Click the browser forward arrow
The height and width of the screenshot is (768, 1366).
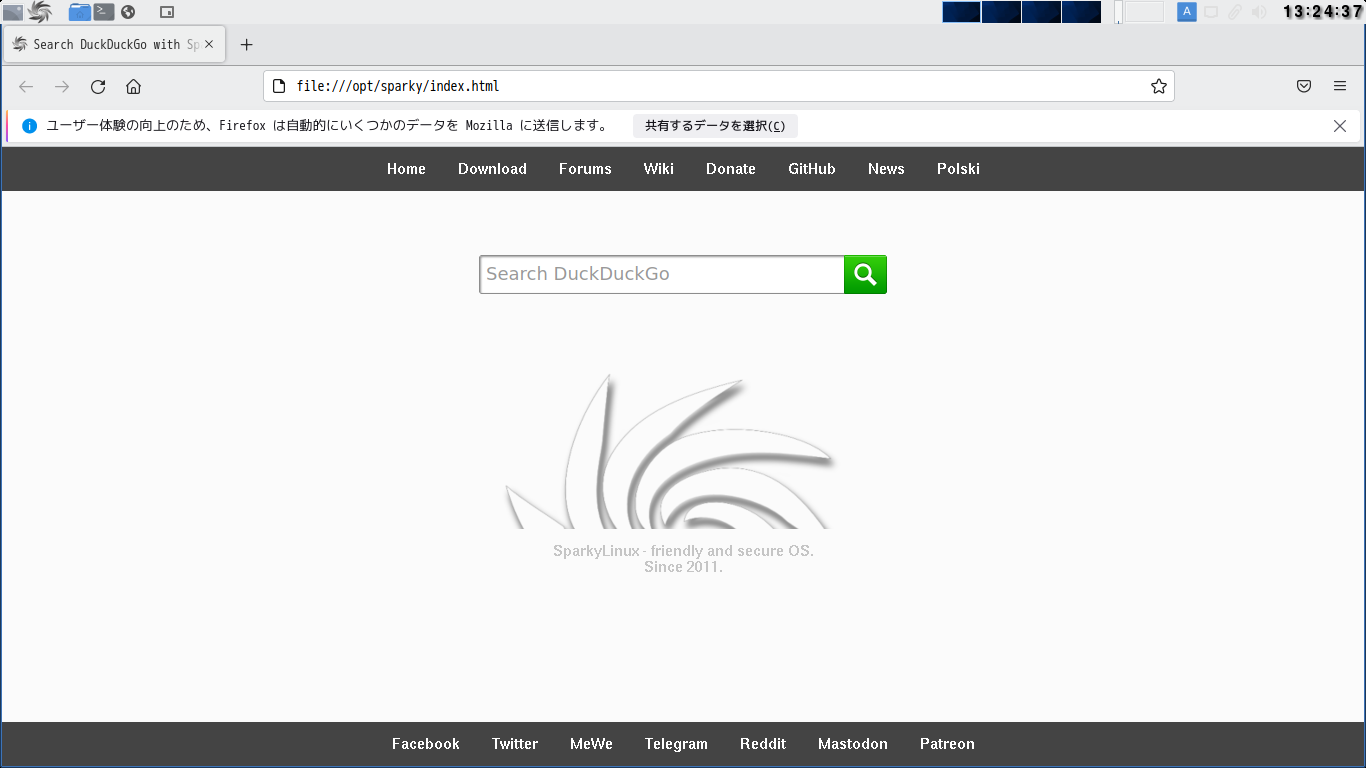coord(62,86)
